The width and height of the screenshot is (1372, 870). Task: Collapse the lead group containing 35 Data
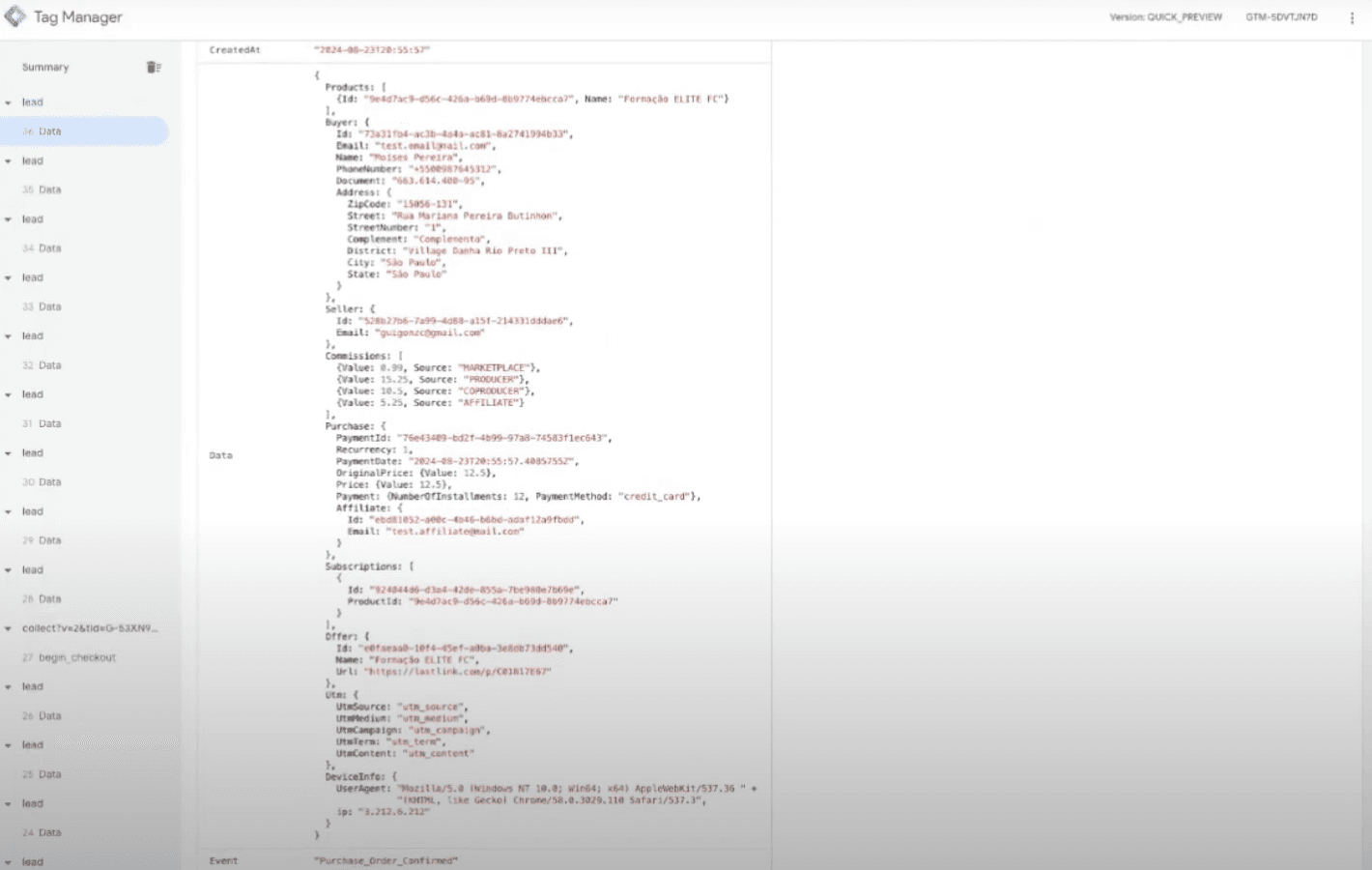click(8, 161)
